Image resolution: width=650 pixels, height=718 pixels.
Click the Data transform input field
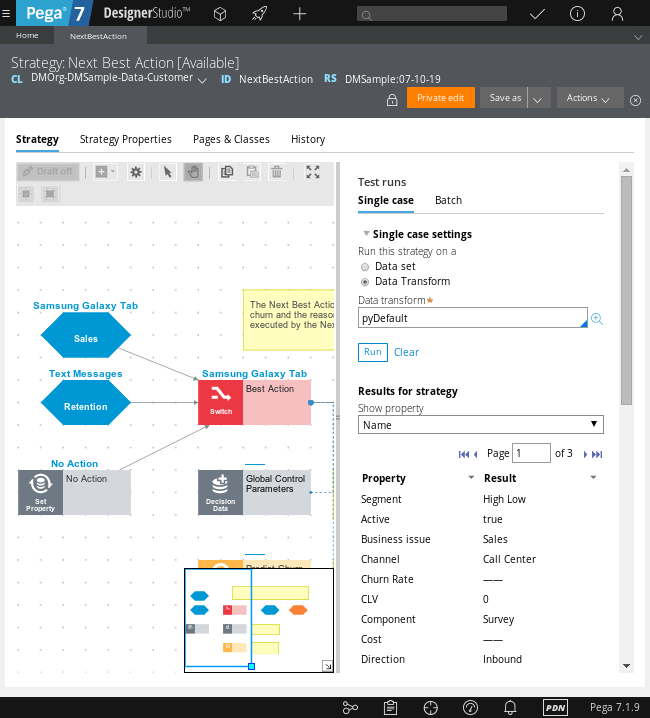473,318
